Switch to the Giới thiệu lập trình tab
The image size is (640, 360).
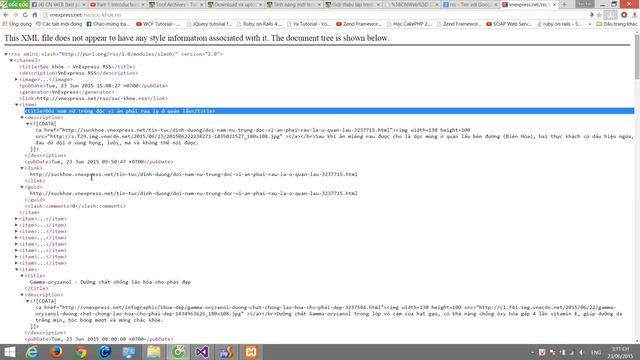pyautogui.click(x=353, y=4)
